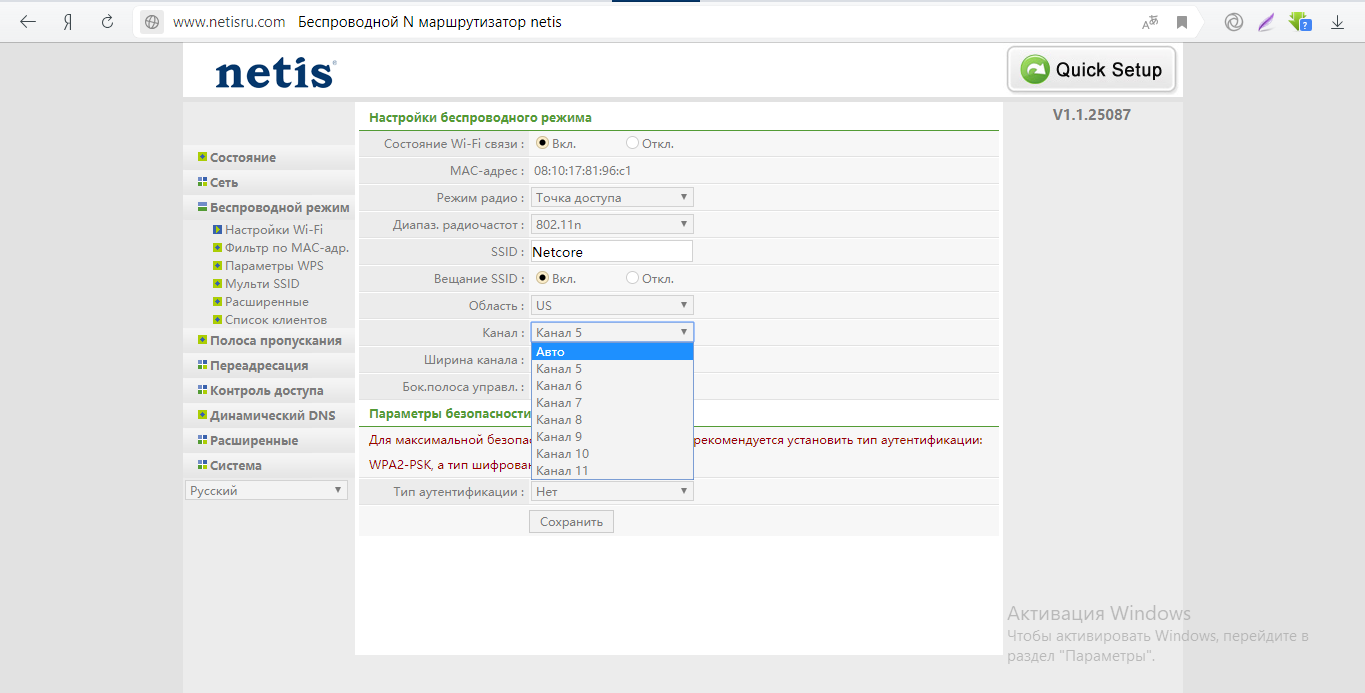The image size is (1365, 693).
Task: Choose Авто in the channel list
Action: [x=612, y=352]
